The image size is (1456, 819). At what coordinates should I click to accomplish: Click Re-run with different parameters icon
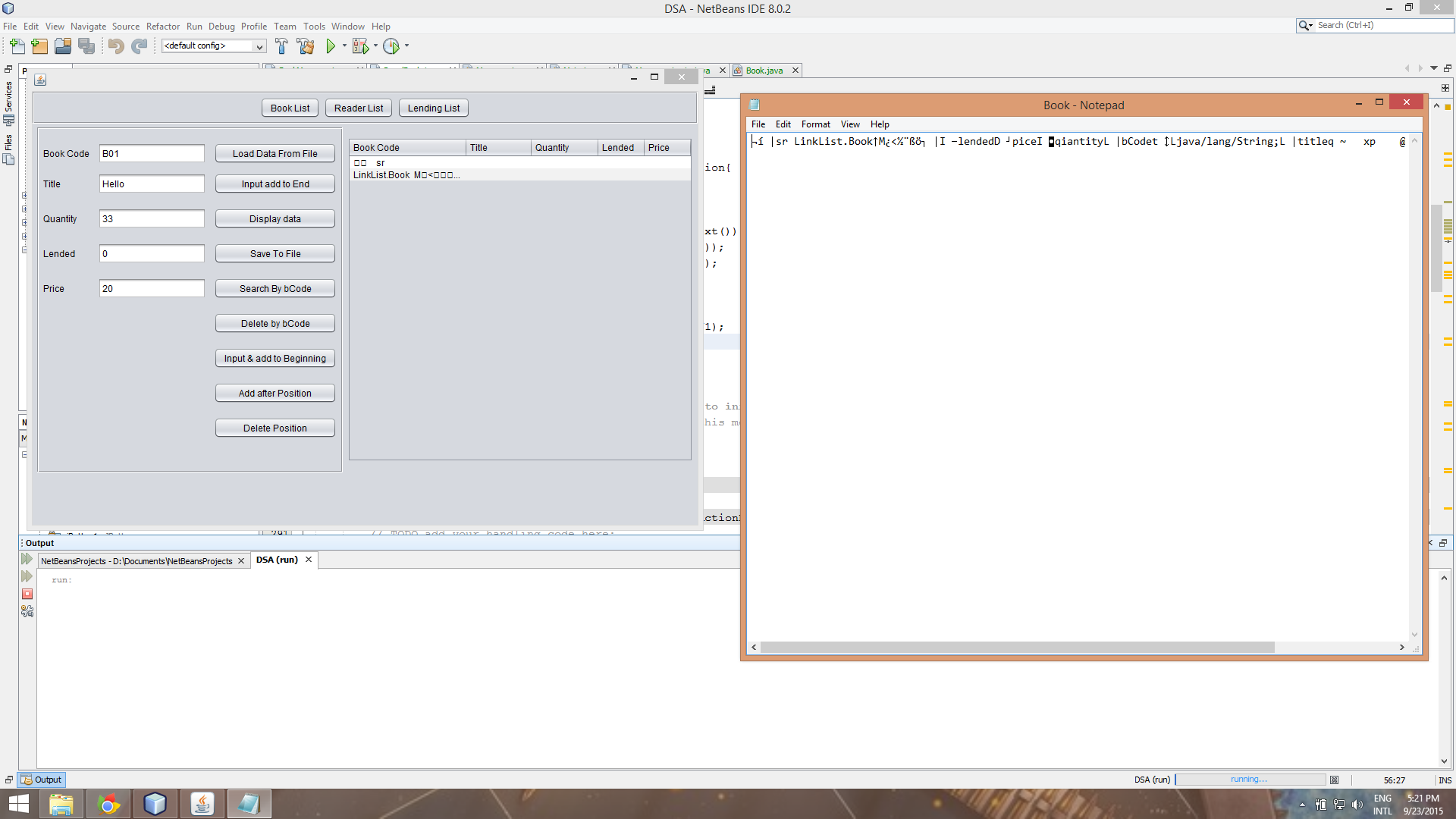(x=27, y=576)
